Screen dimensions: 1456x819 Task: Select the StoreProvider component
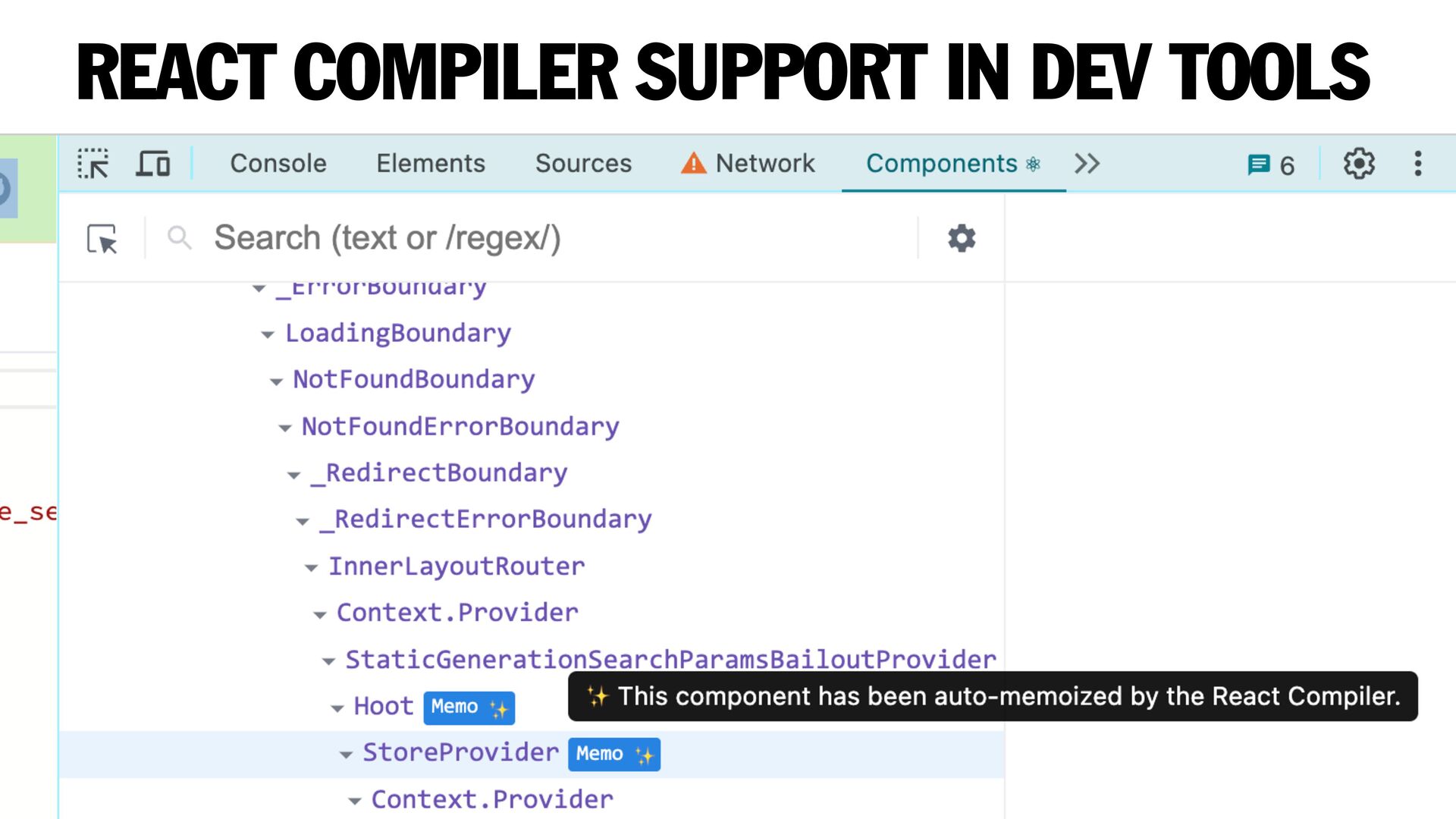pyautogui.click(x=460, y=753)
